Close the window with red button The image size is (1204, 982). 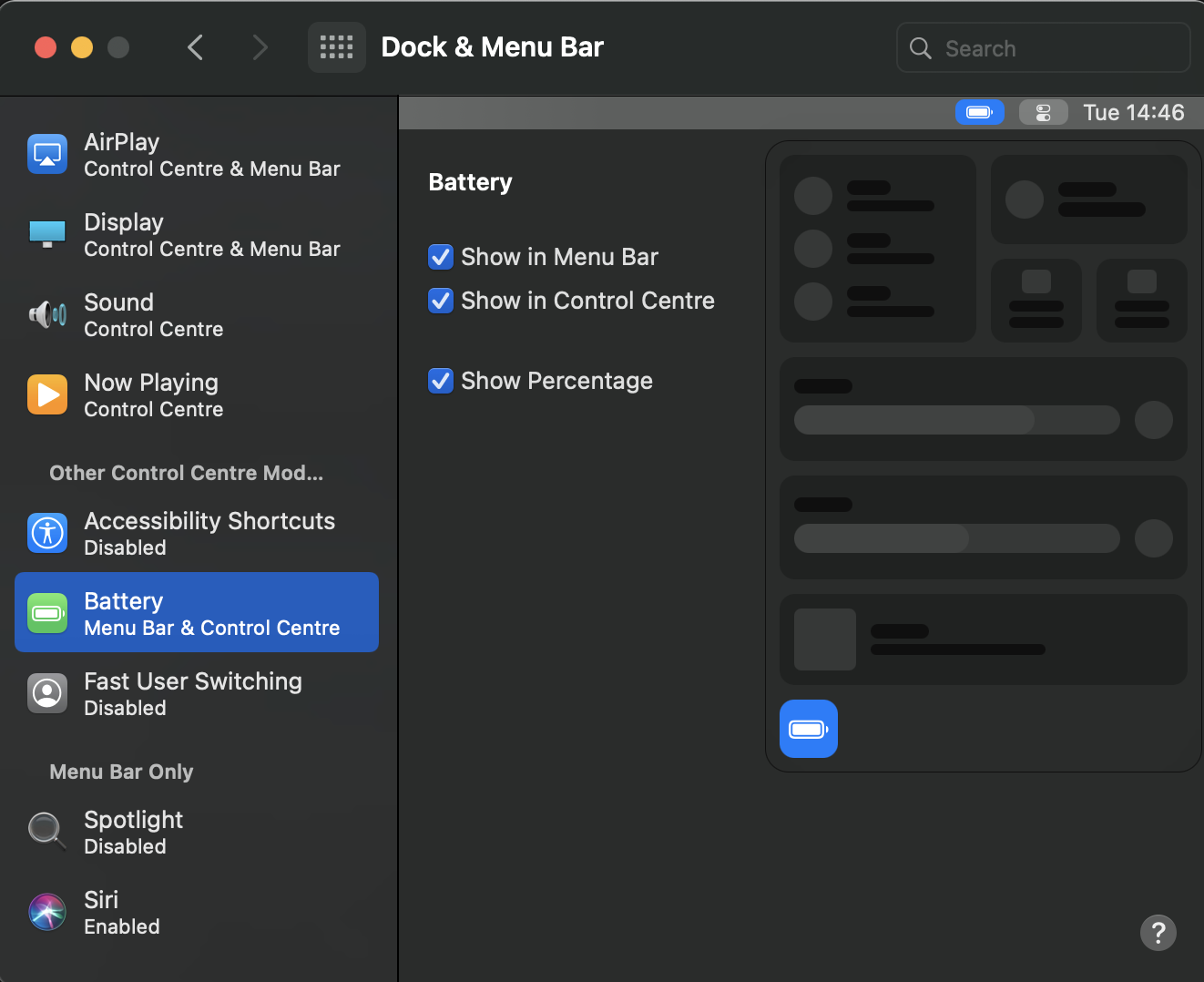point(46,47)
